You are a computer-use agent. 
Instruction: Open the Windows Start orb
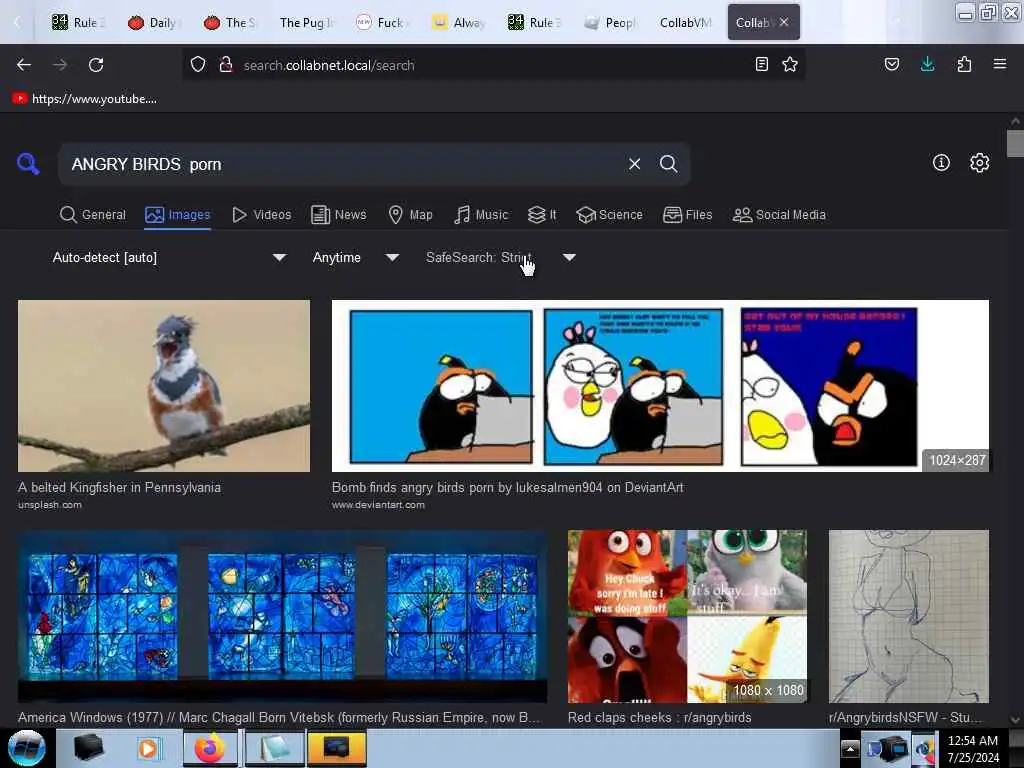(x=26, y=748)
